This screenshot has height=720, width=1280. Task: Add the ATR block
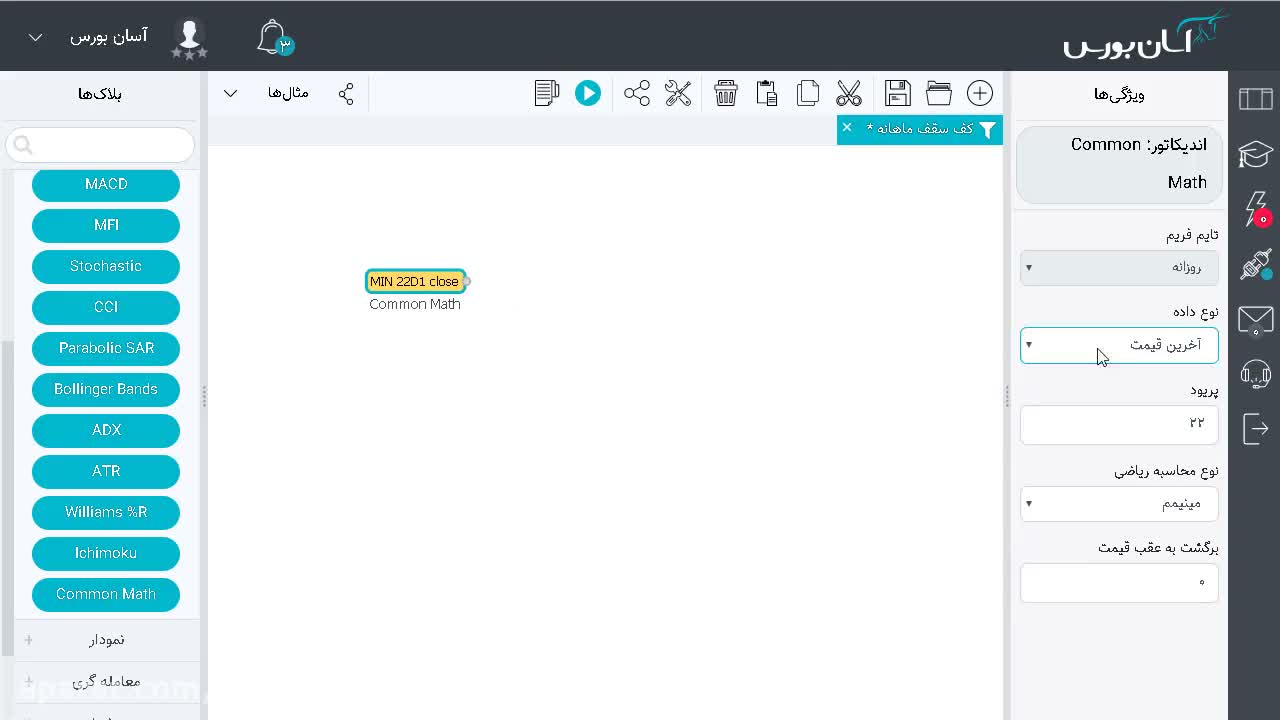coord(106,471)
